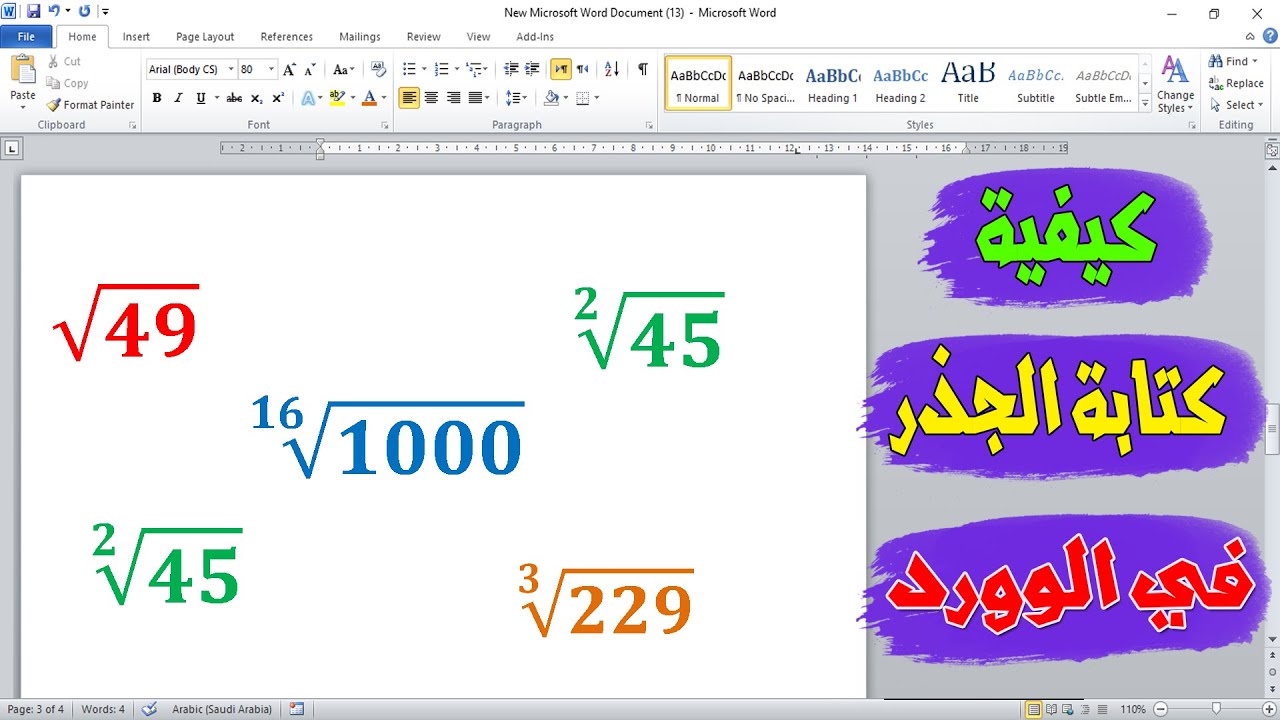Apply Text Highlight Color
Image resolution: width=1280 pixels, height=720 pixels.
339,98
